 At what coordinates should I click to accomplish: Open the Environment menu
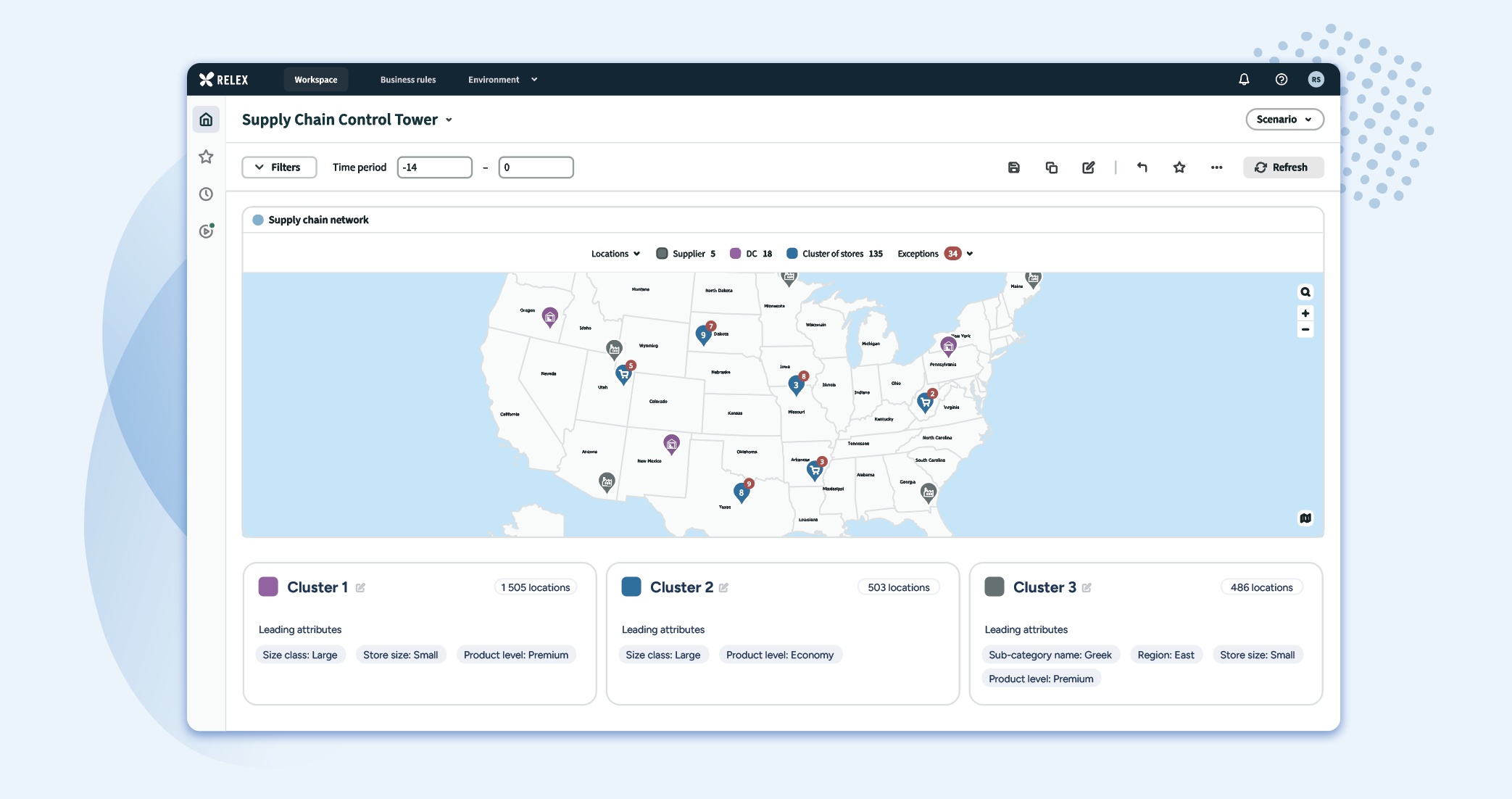point(502,80)
